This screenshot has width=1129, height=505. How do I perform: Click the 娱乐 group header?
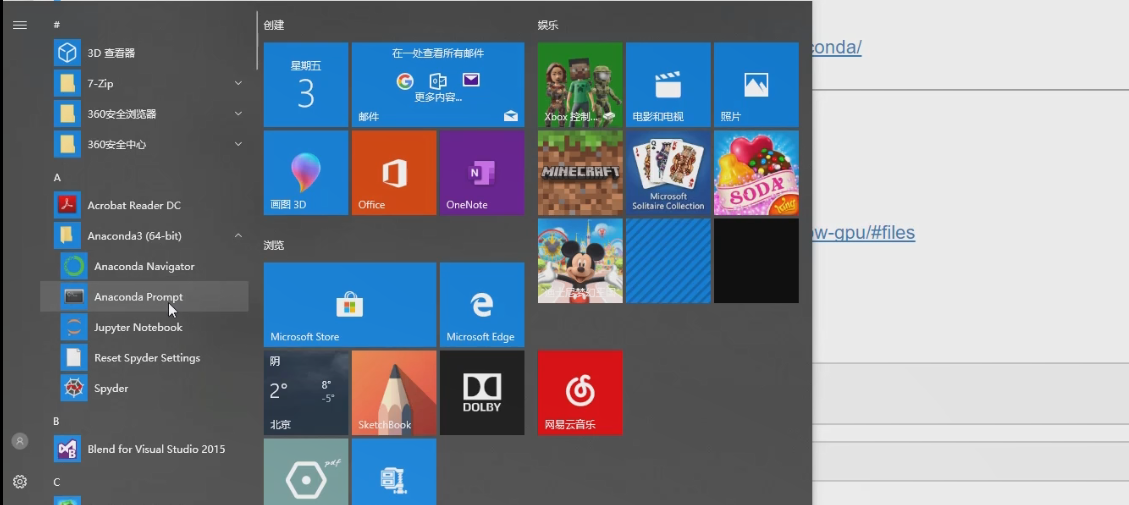coord(548,25)
